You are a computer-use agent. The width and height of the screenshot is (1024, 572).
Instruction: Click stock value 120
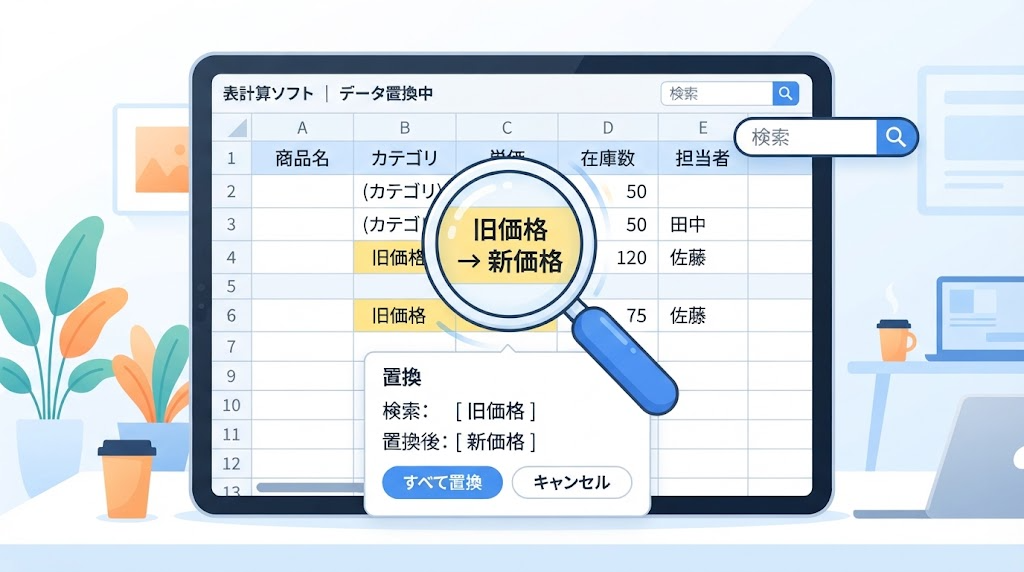631,257
